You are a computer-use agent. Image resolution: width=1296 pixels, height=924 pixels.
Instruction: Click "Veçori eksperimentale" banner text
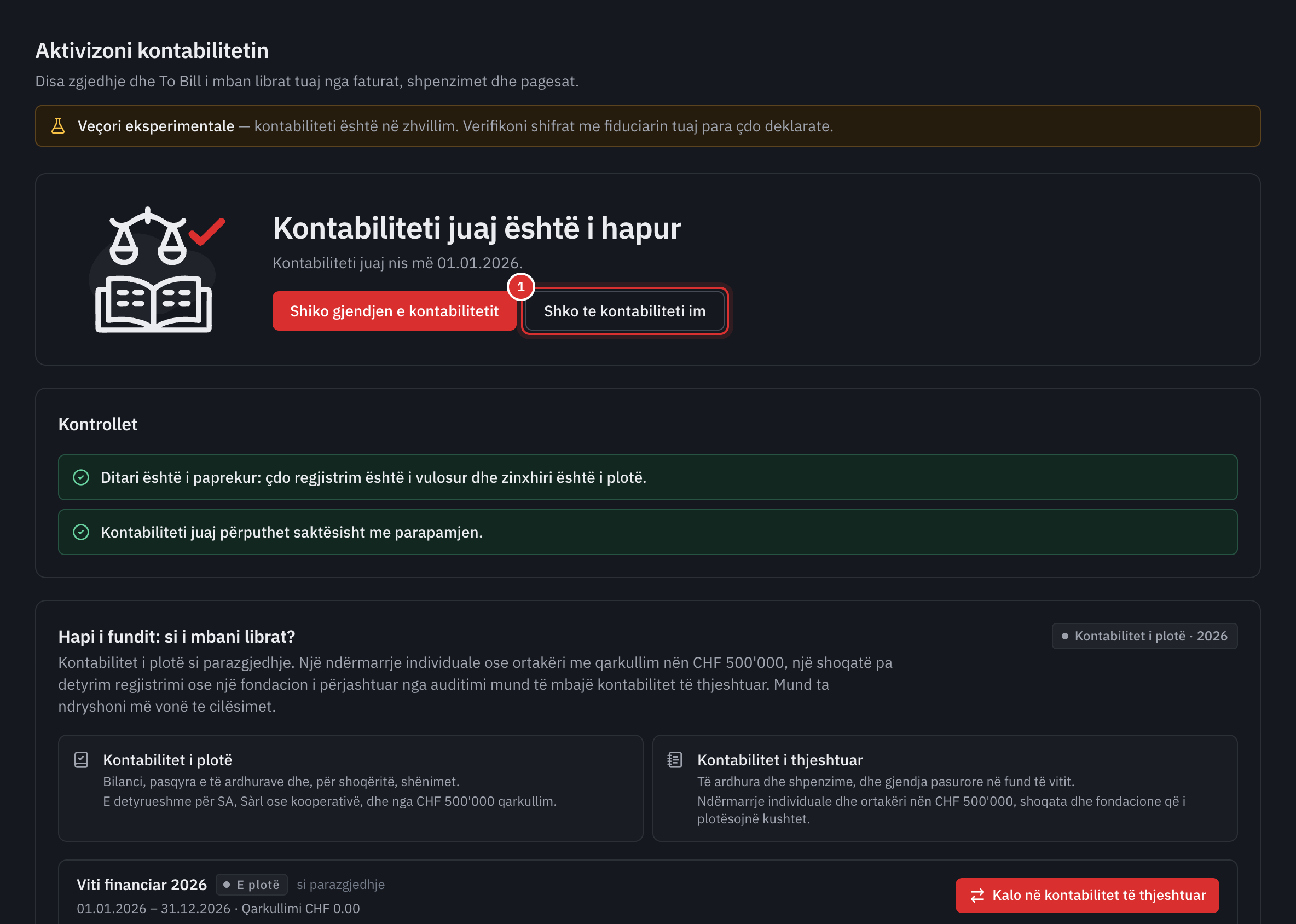(156, 126)
